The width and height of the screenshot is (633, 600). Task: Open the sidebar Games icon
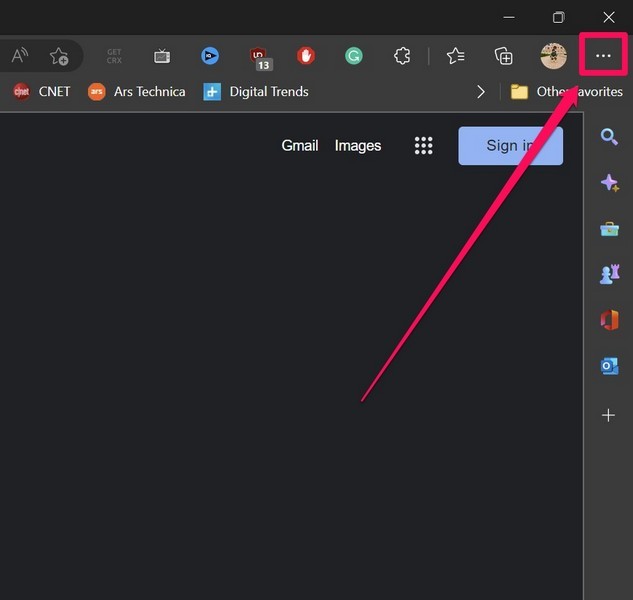(x=610, y=275)
